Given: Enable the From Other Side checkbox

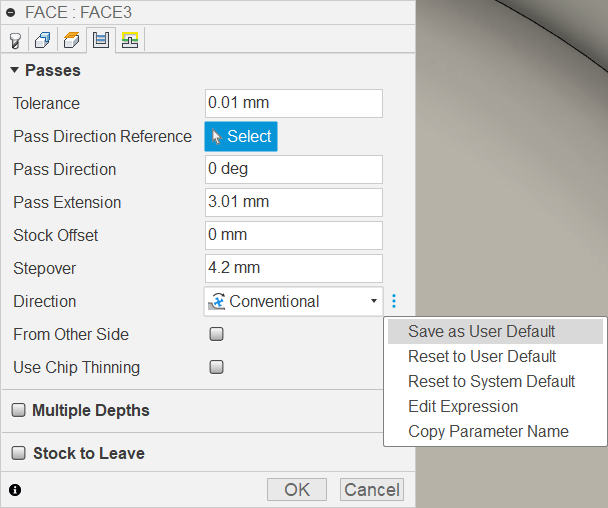Looking at the screenshot, I should coord(216,334).
